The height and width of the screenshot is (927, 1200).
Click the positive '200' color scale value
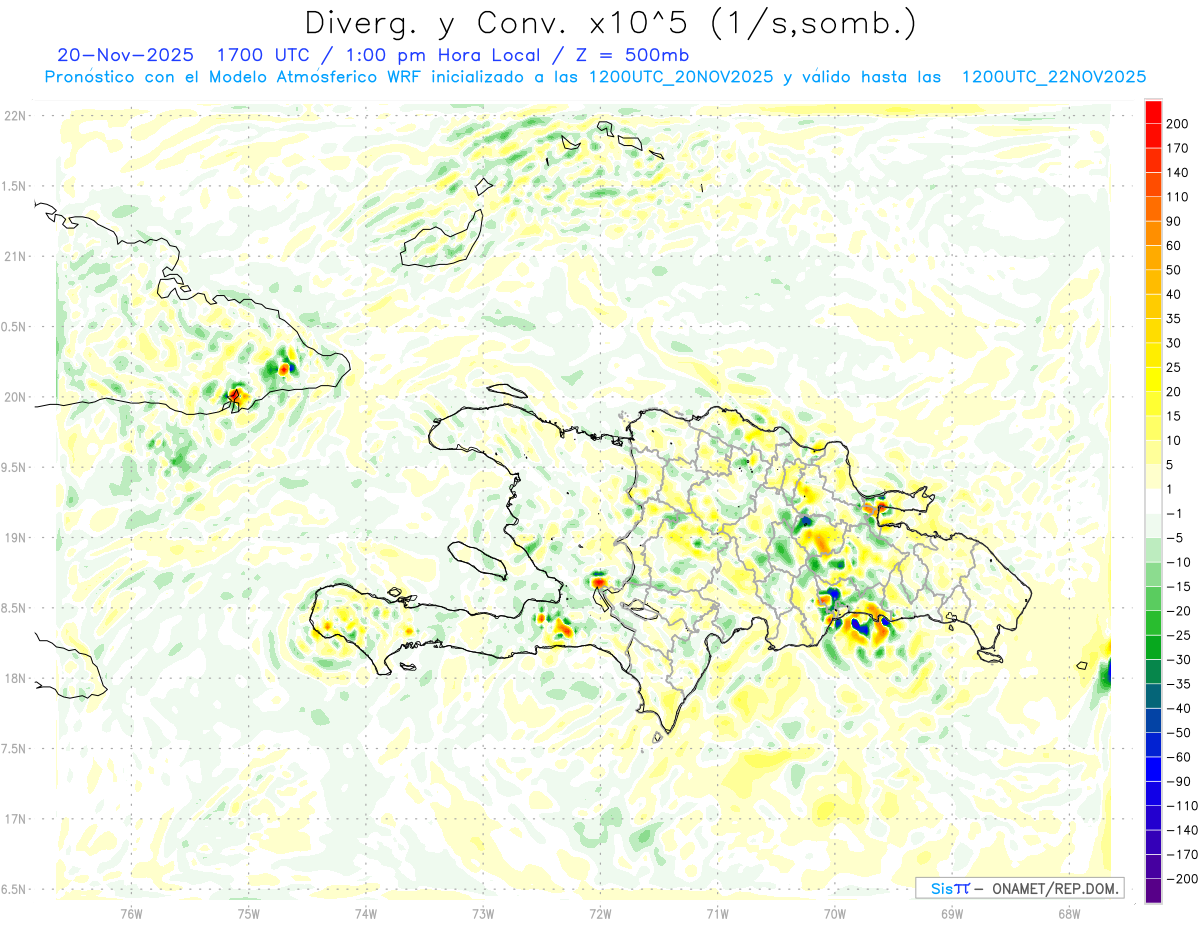(x=1179, y=123)
